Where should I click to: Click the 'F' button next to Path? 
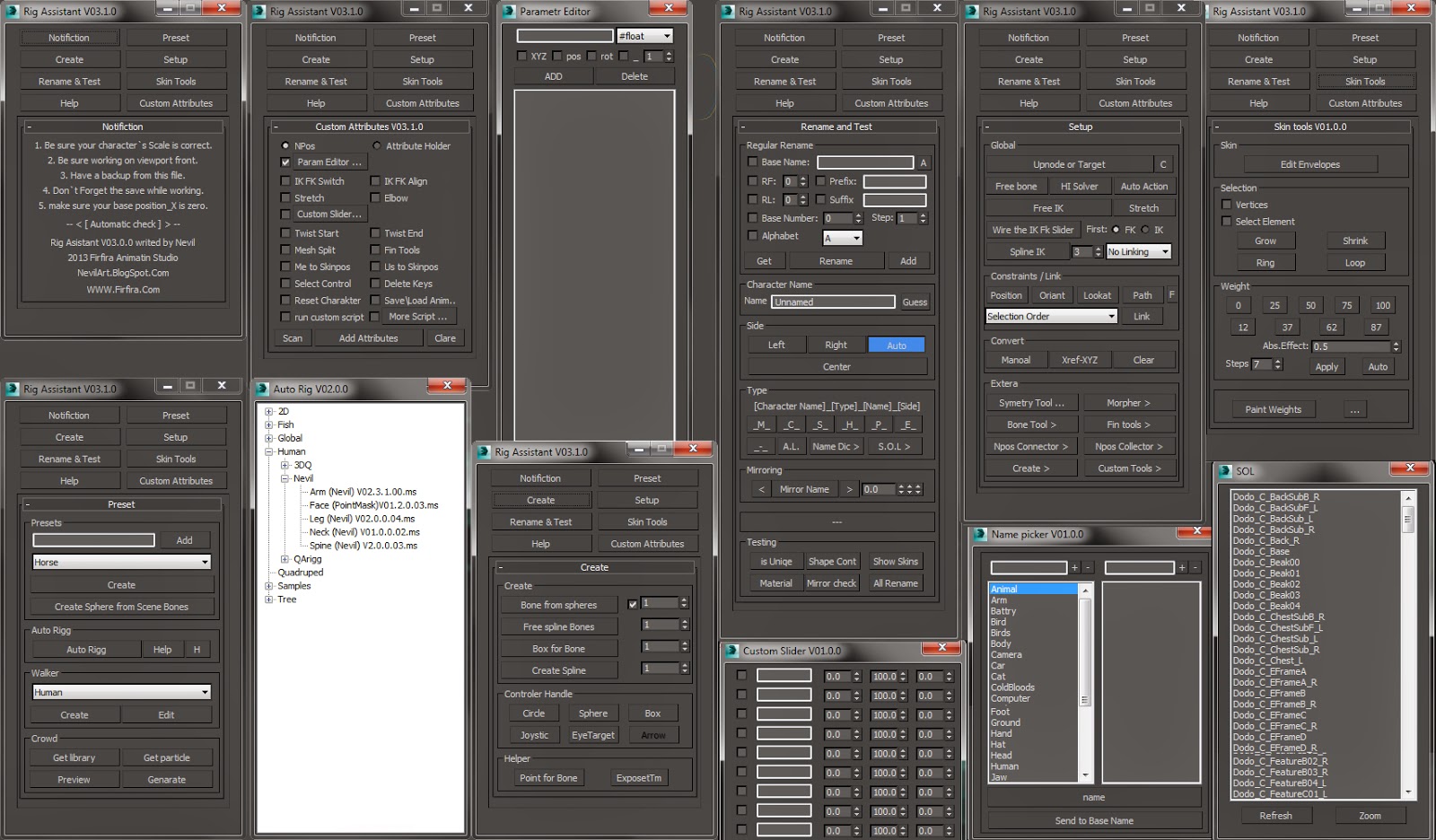[x=1171, y=295]
